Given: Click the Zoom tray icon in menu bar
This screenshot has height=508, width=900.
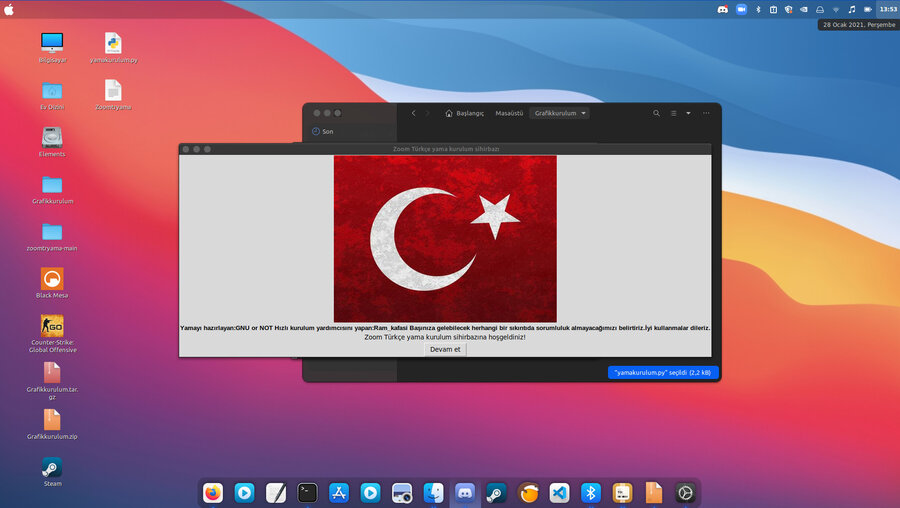Looking at the screenshot, I should 742,9.
